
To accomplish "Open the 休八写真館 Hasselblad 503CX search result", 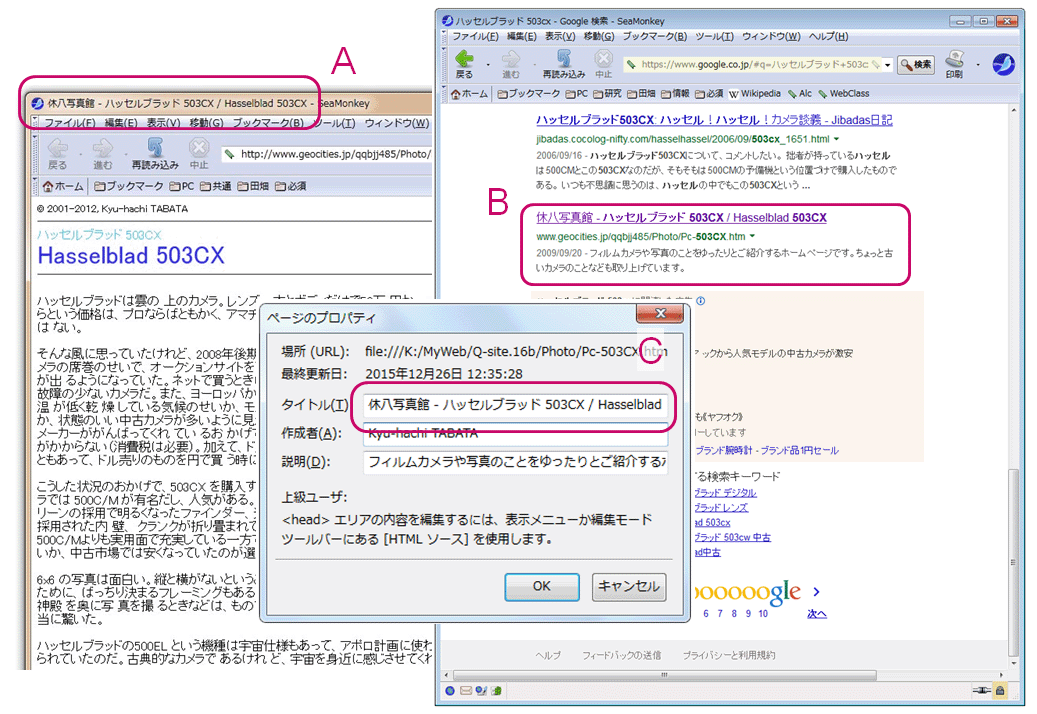I will click(x=681, y=218).
